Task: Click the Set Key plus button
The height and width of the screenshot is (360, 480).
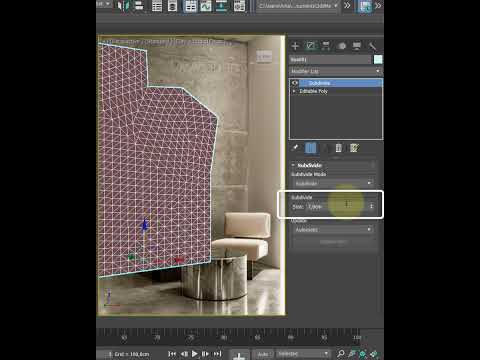Action: click(x=239, y=355)
